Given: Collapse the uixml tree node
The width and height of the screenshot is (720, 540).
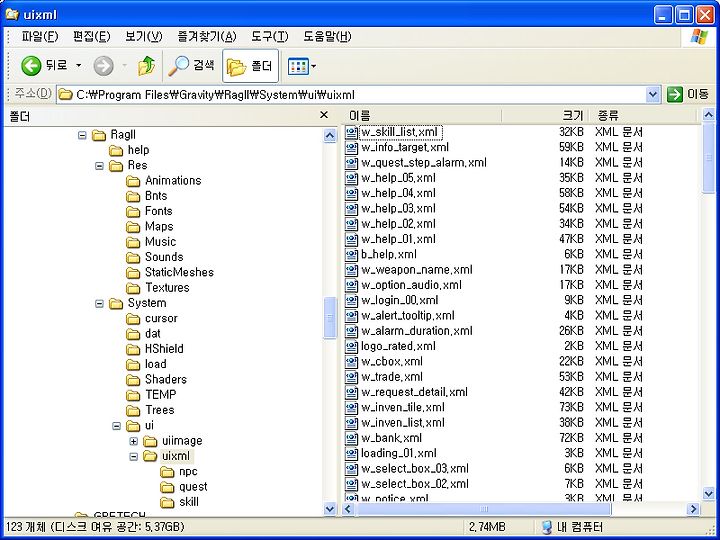Looking at the screenshot, I should [134, 456].
